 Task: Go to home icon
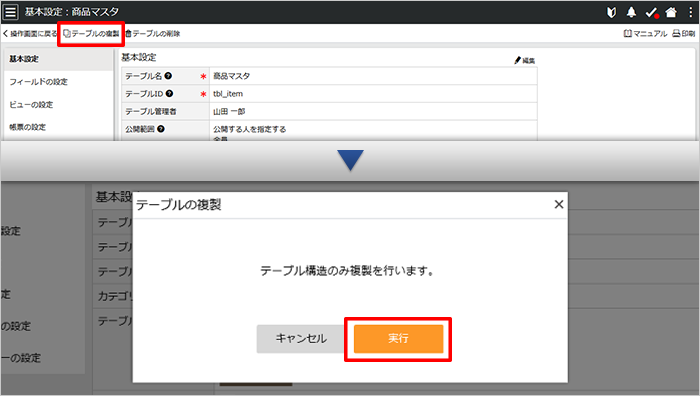pos(671,13)
